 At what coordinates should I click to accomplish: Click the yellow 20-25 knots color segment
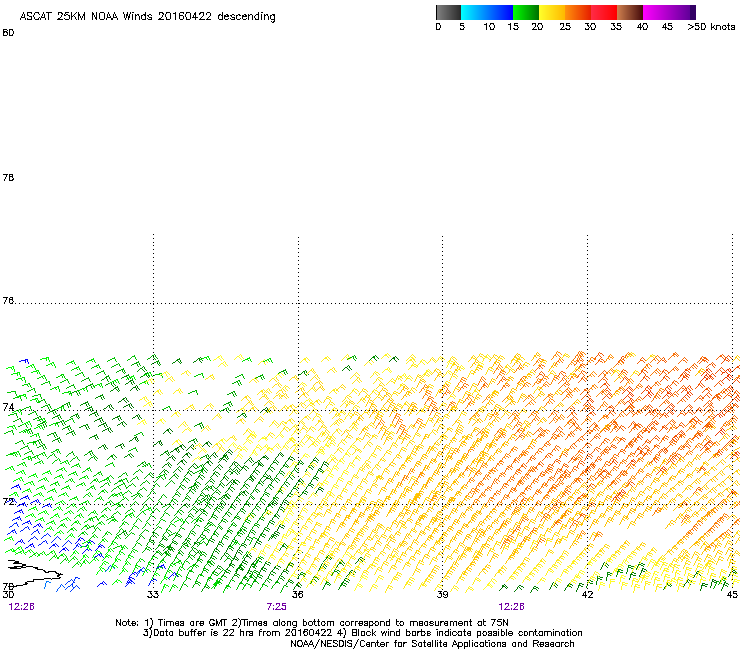(552, 12)
